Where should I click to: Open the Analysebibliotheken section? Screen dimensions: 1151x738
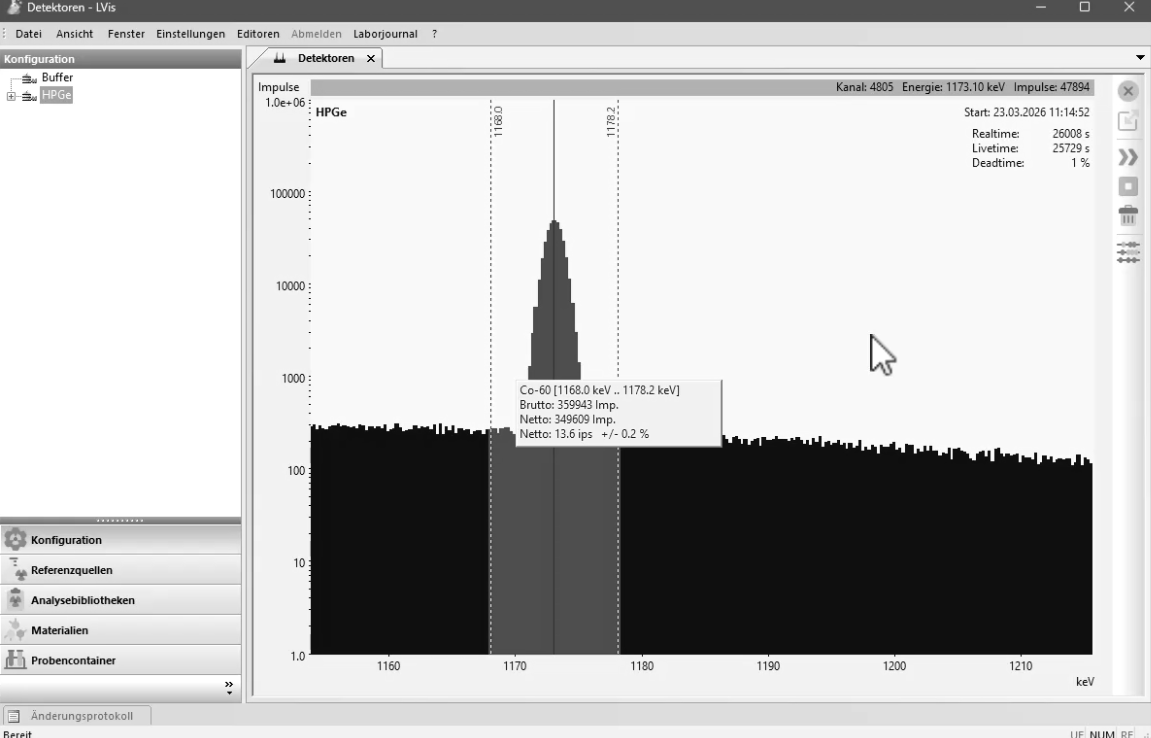point(83,600)
